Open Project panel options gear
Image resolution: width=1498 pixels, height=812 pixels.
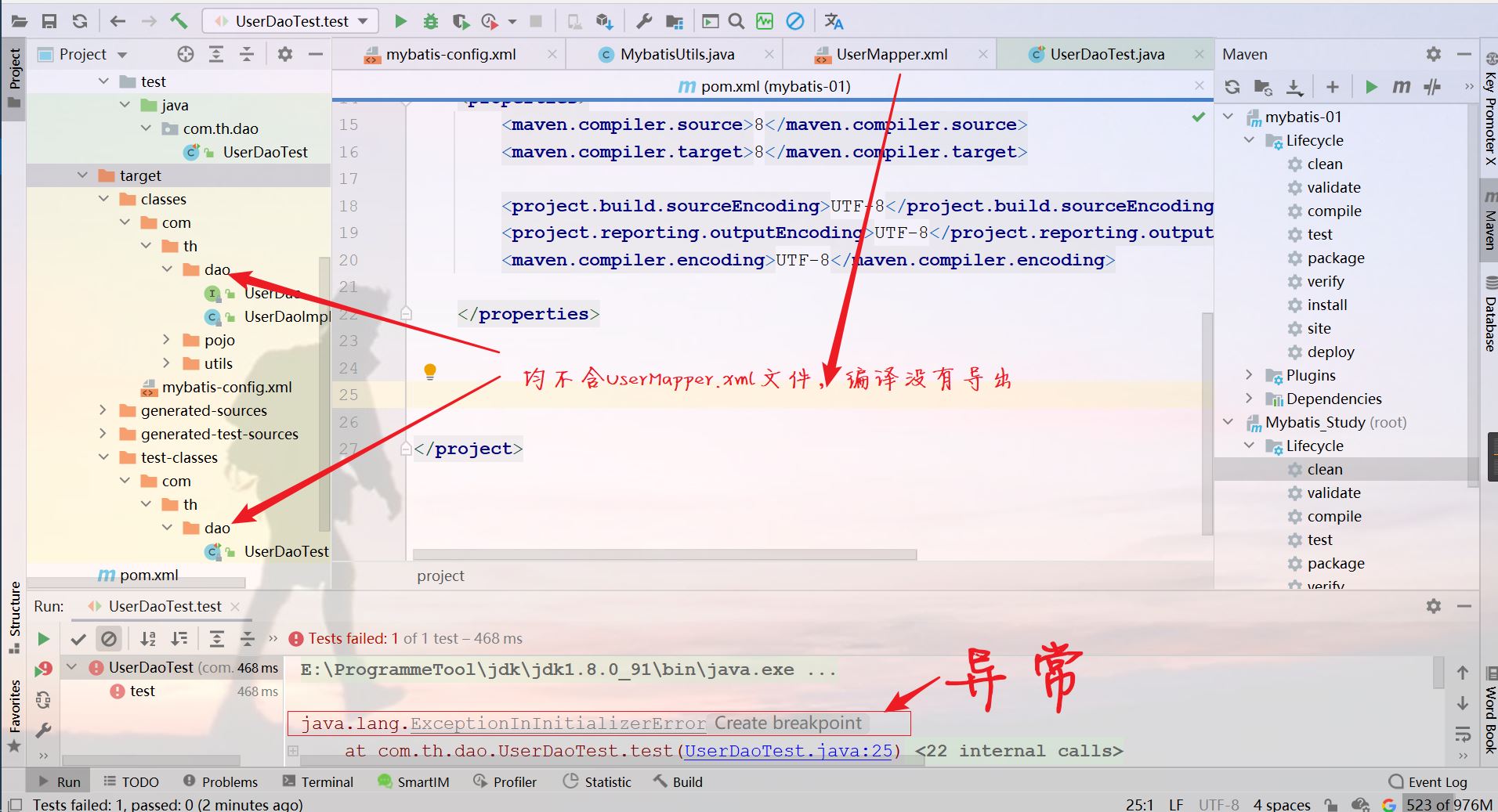285,54
